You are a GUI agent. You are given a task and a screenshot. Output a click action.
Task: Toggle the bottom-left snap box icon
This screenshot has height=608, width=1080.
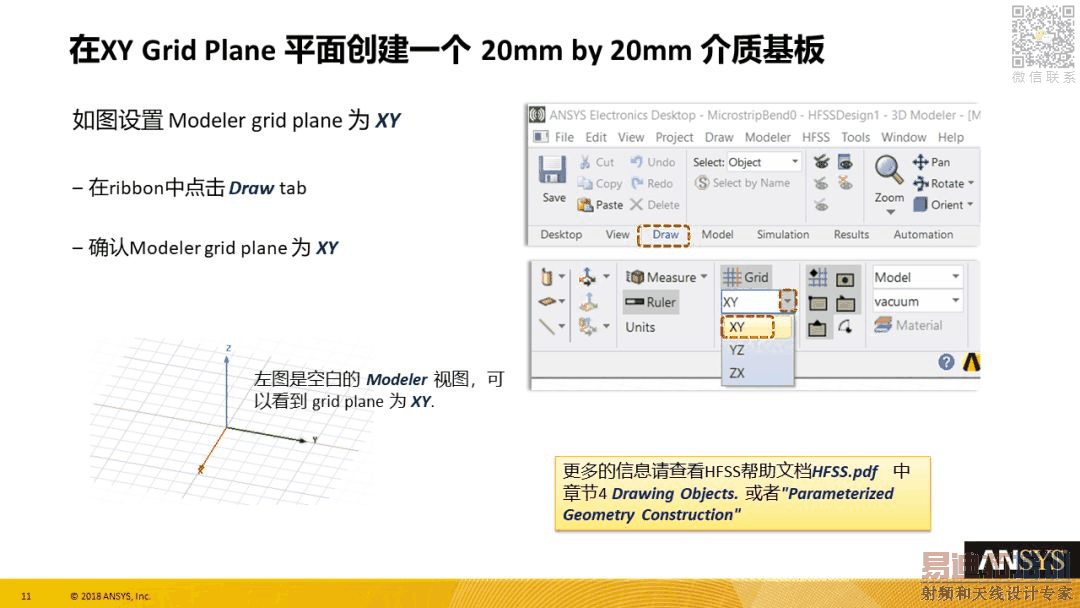818,328
